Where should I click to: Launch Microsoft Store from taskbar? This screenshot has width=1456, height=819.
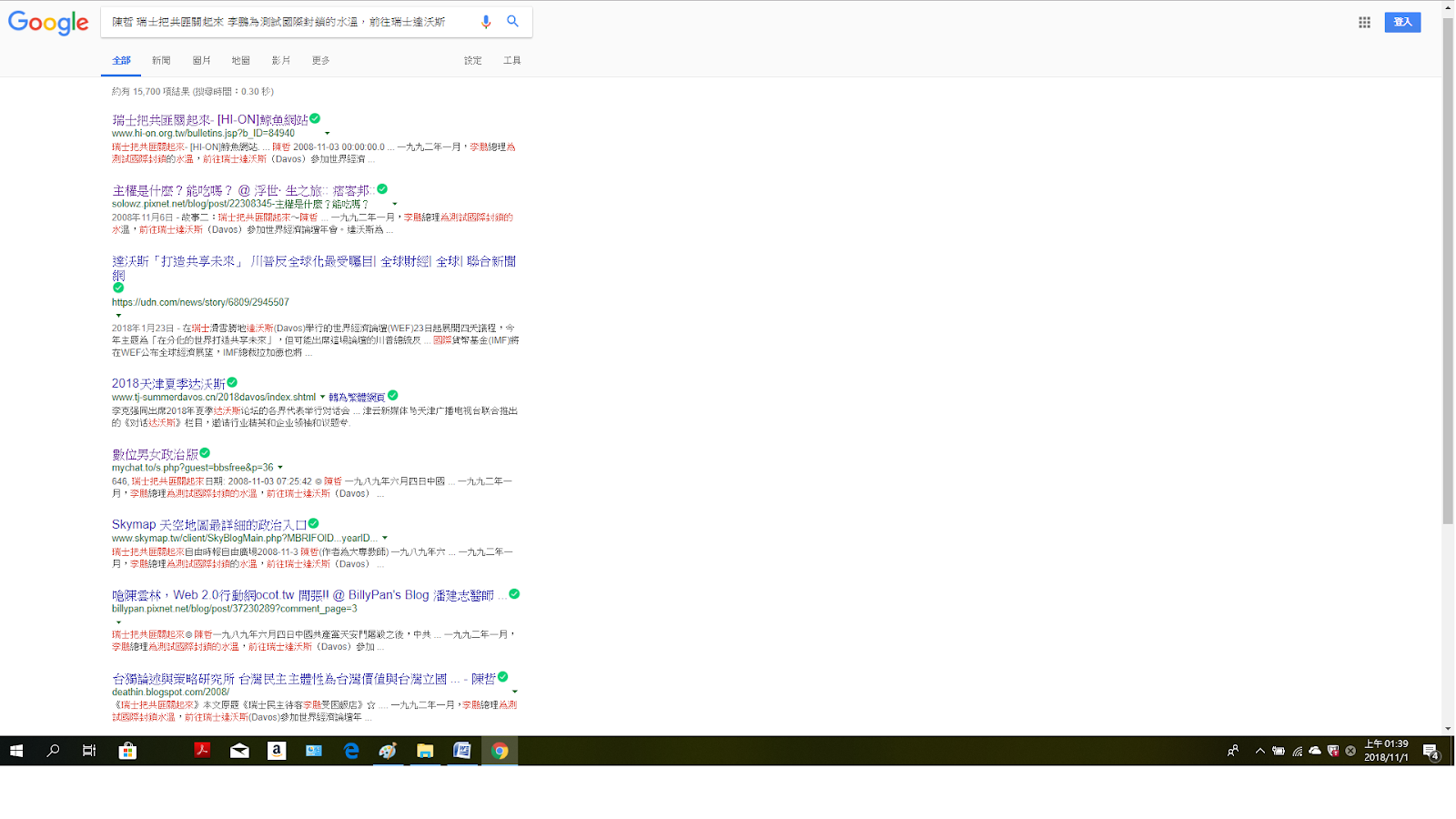[x=127, y=751]
